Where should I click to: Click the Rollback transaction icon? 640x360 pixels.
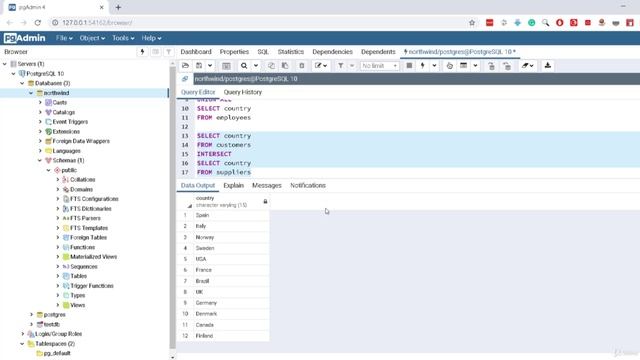[x=507, y=66]
